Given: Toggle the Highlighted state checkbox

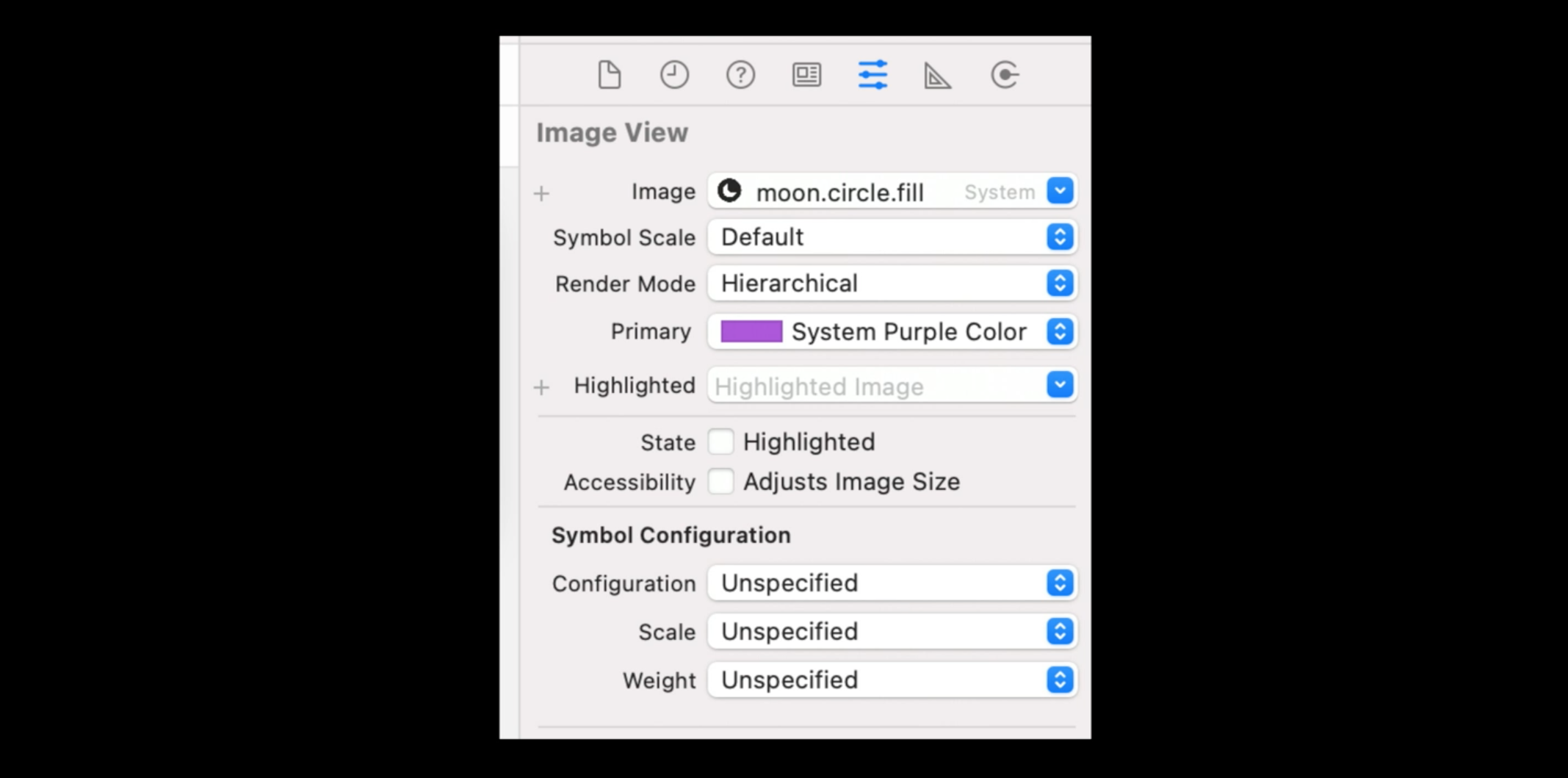Looking at the screenshot, I should (x=721, y=442).
